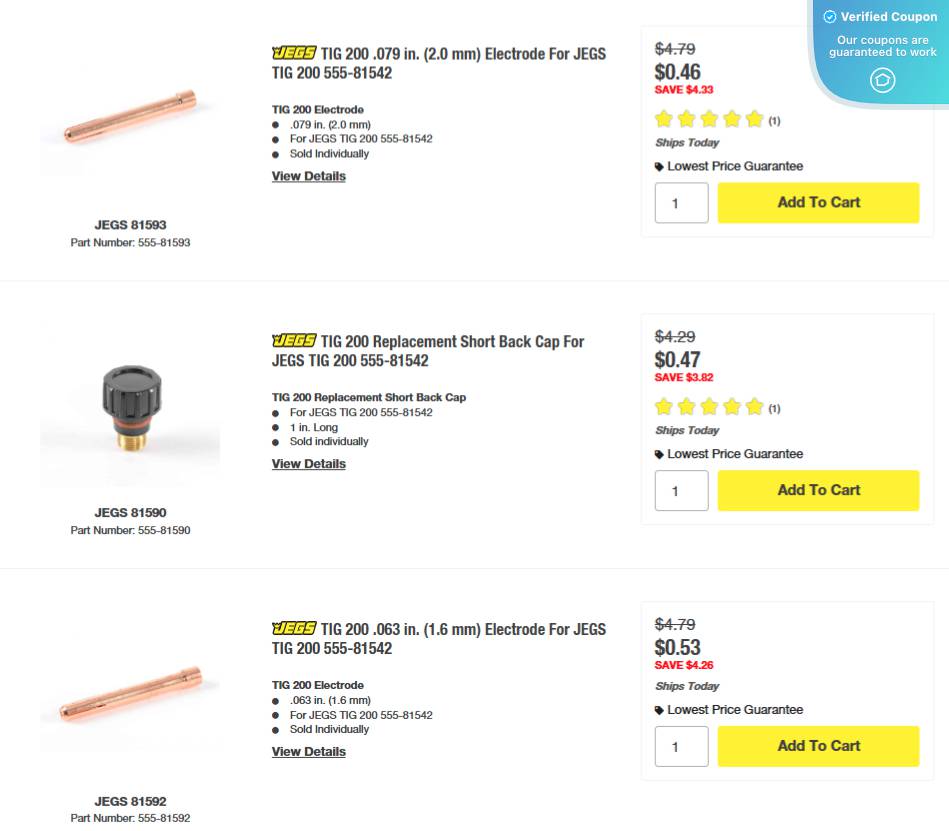Click the fifth star in the Short Back Cap rating

754,407
